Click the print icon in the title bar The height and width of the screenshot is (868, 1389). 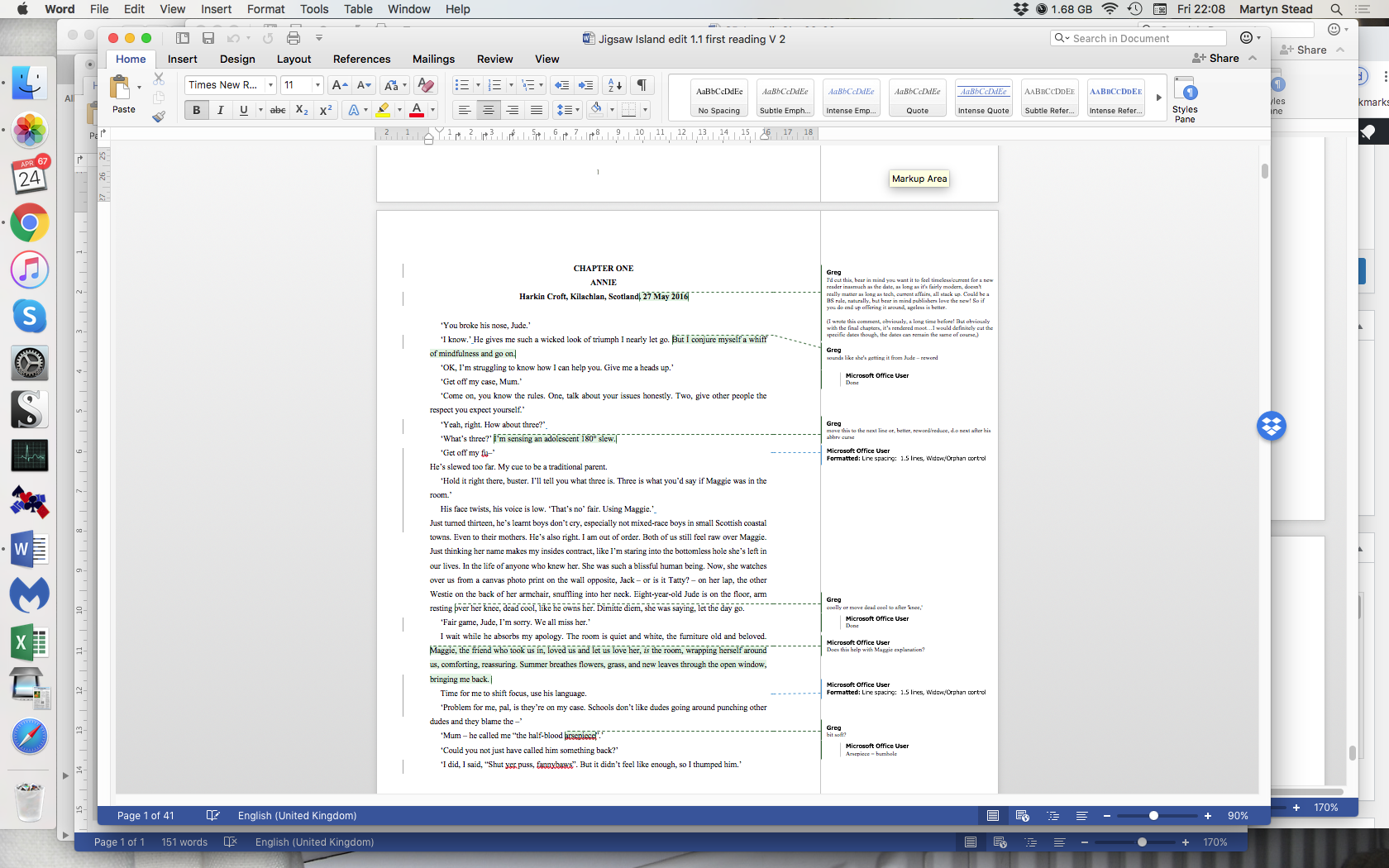(x=294, y=38)
